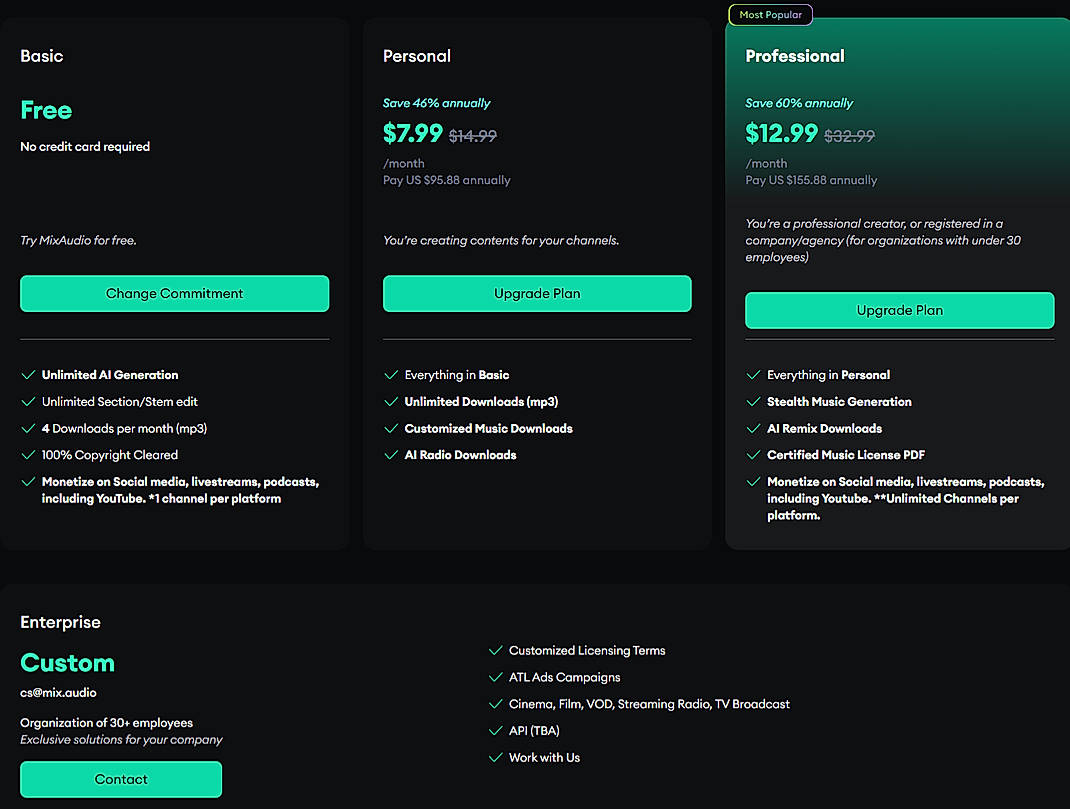1070x809 pixels.
Task: Click Upgrade Plan on the Personal plan
Action: [x=537, y=293]
